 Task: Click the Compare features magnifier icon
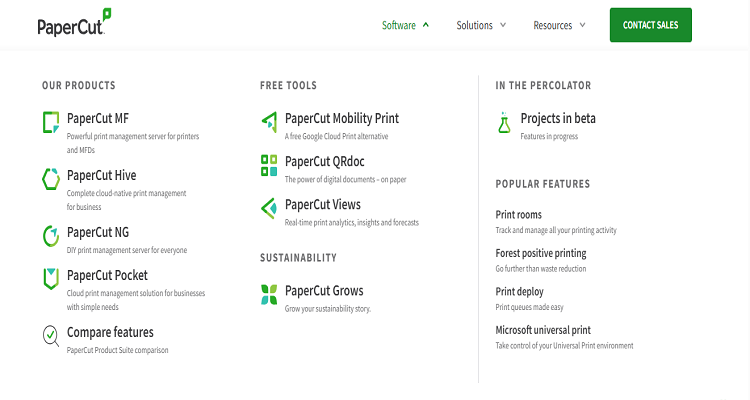pyautogui.click(x=51, y=336)
